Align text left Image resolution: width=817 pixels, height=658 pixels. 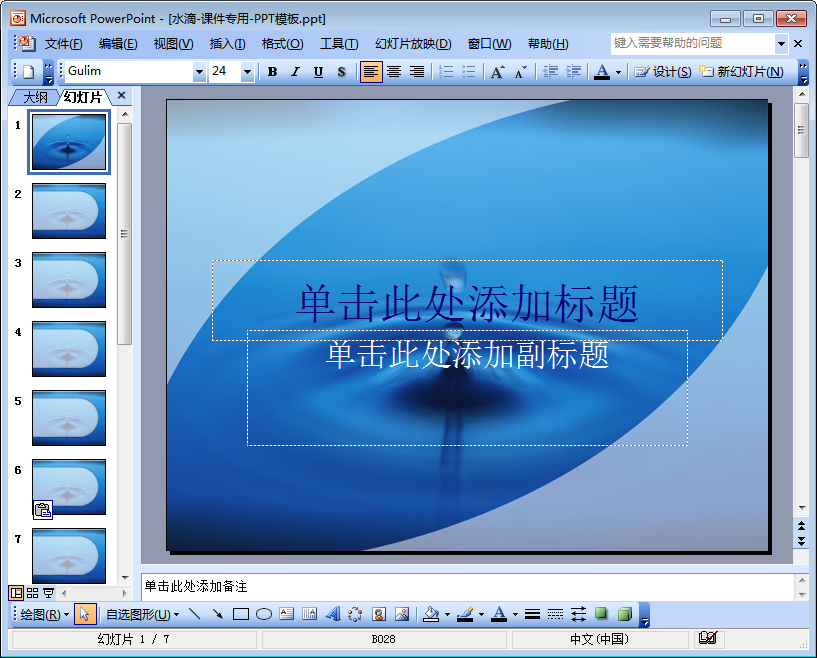[371, 72]
